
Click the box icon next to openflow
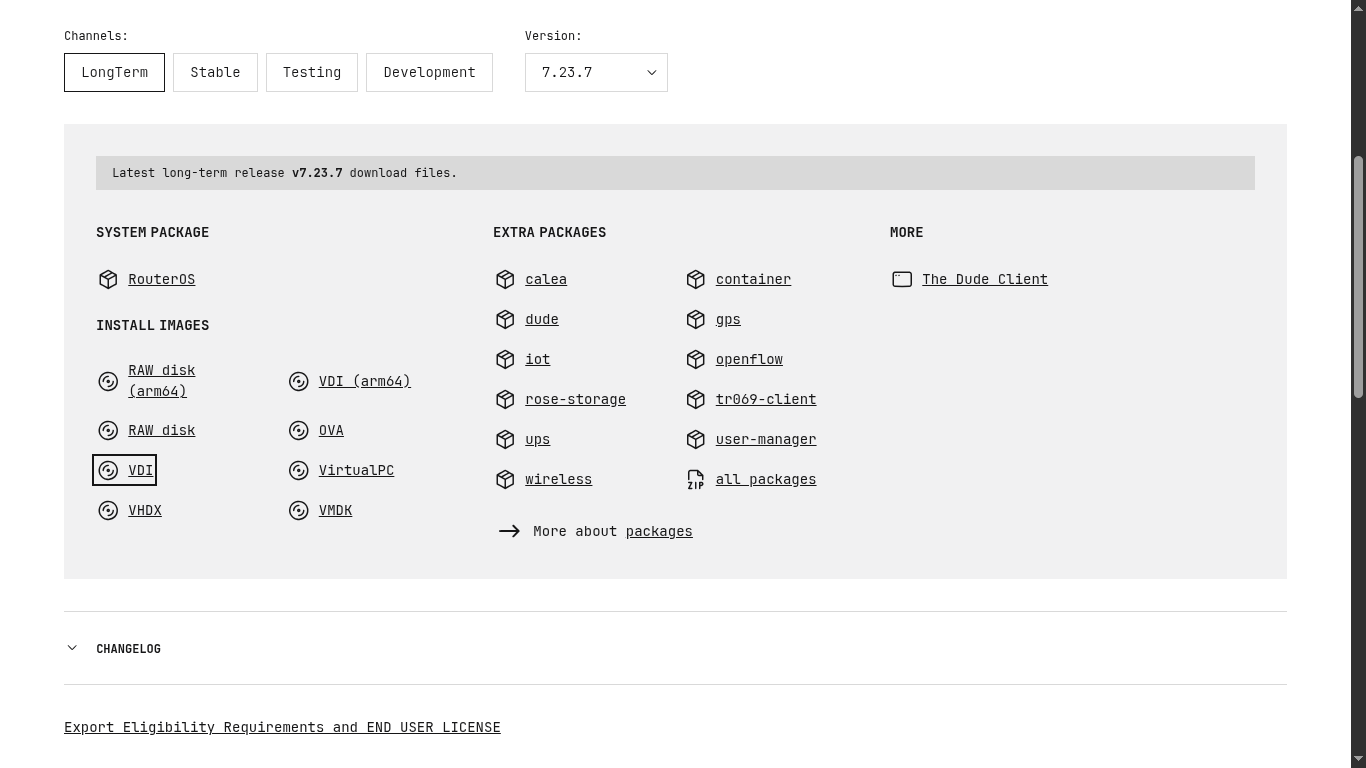click(696, 359)
